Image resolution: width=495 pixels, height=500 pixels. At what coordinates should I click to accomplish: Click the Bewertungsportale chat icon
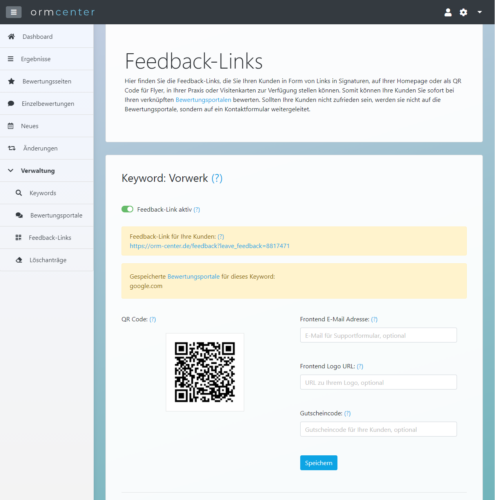tap(19, 215)
